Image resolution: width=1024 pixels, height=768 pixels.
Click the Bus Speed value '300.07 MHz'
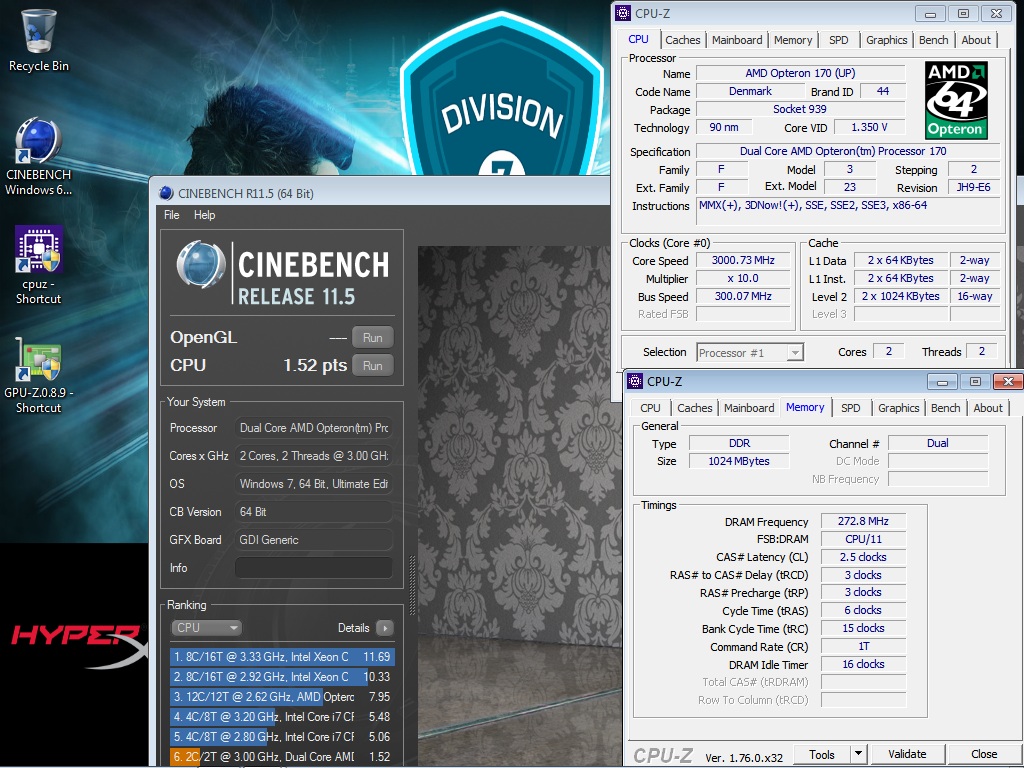[743, 296]
